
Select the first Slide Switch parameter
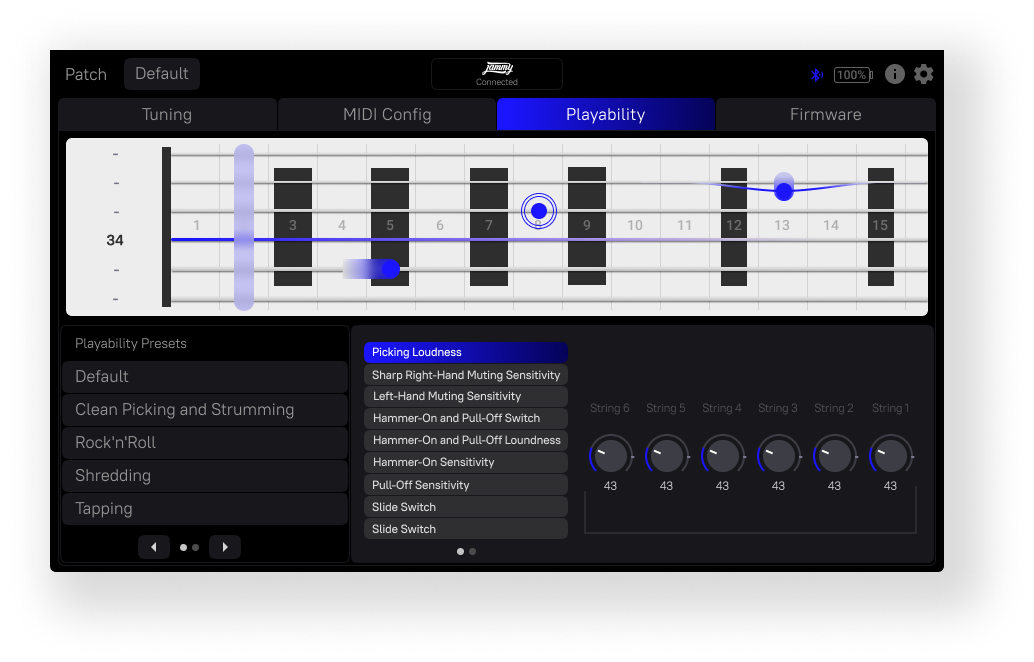[466, 507]
